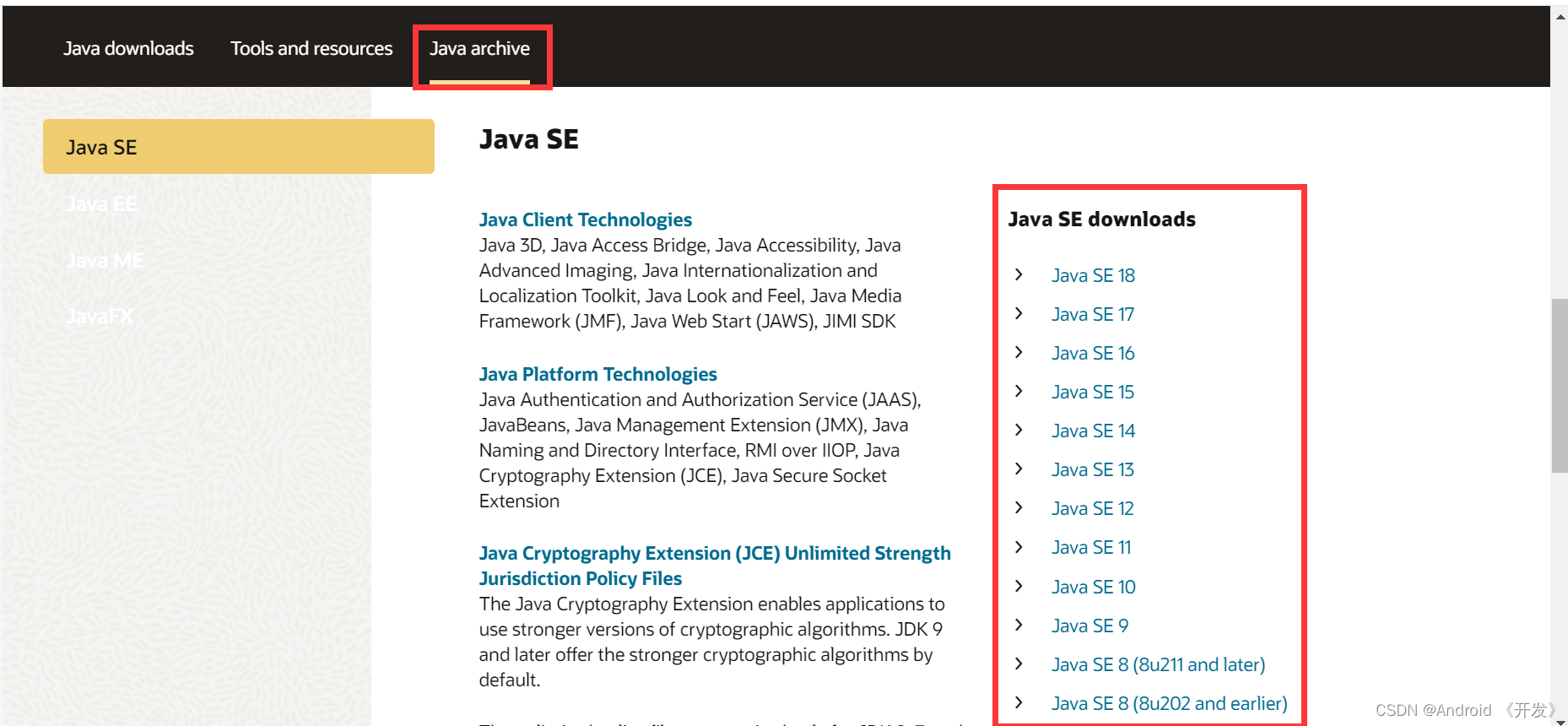
Task: Follow the Java SE 13 link
Action: 1093,470
